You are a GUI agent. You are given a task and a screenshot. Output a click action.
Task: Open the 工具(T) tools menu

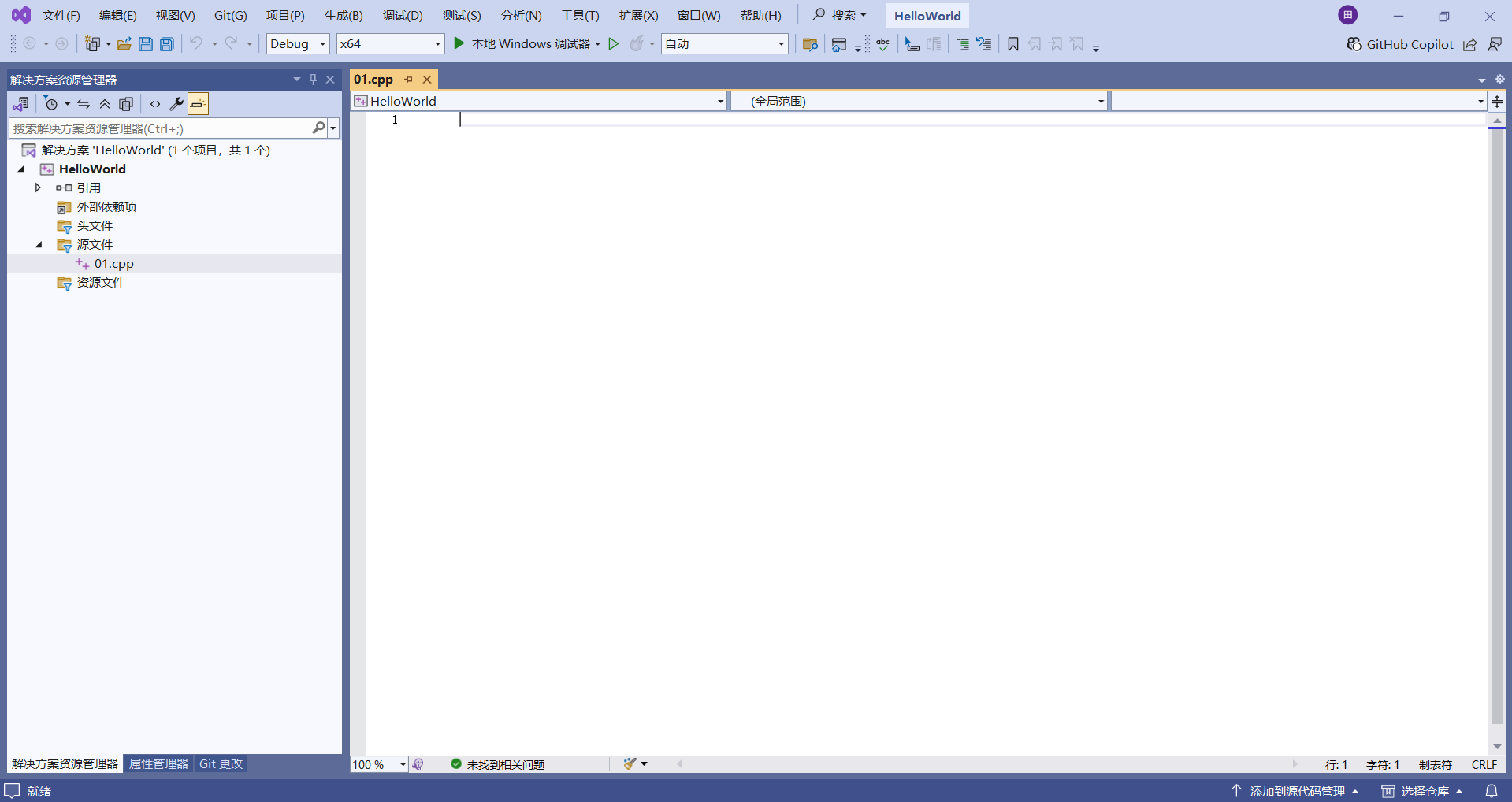(x=580, y=16)
